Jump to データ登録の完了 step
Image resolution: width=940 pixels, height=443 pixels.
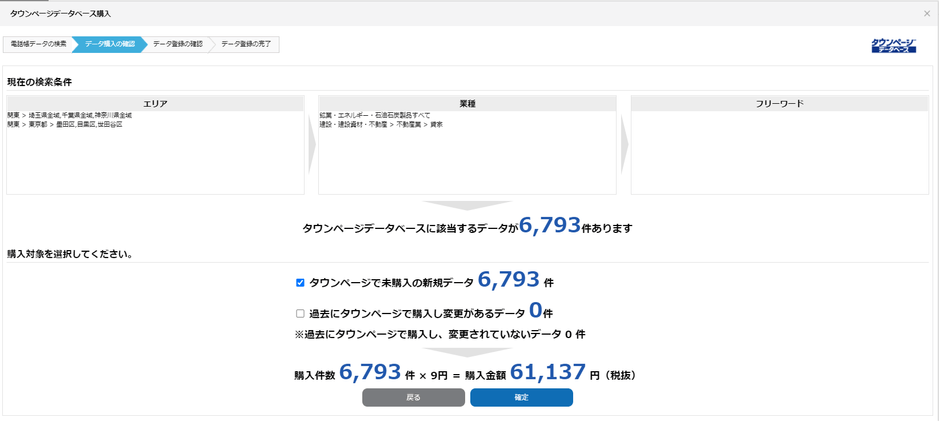tap(246, 44)
